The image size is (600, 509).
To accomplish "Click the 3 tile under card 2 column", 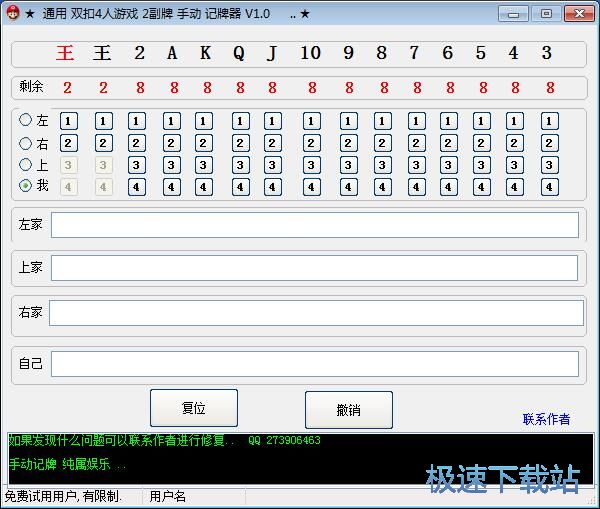I will 138,165.
